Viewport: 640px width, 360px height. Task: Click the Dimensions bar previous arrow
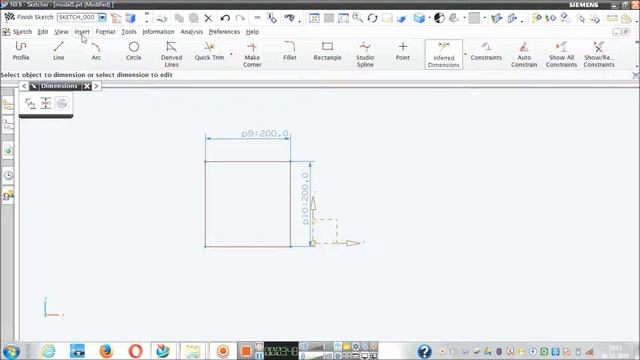24,86
